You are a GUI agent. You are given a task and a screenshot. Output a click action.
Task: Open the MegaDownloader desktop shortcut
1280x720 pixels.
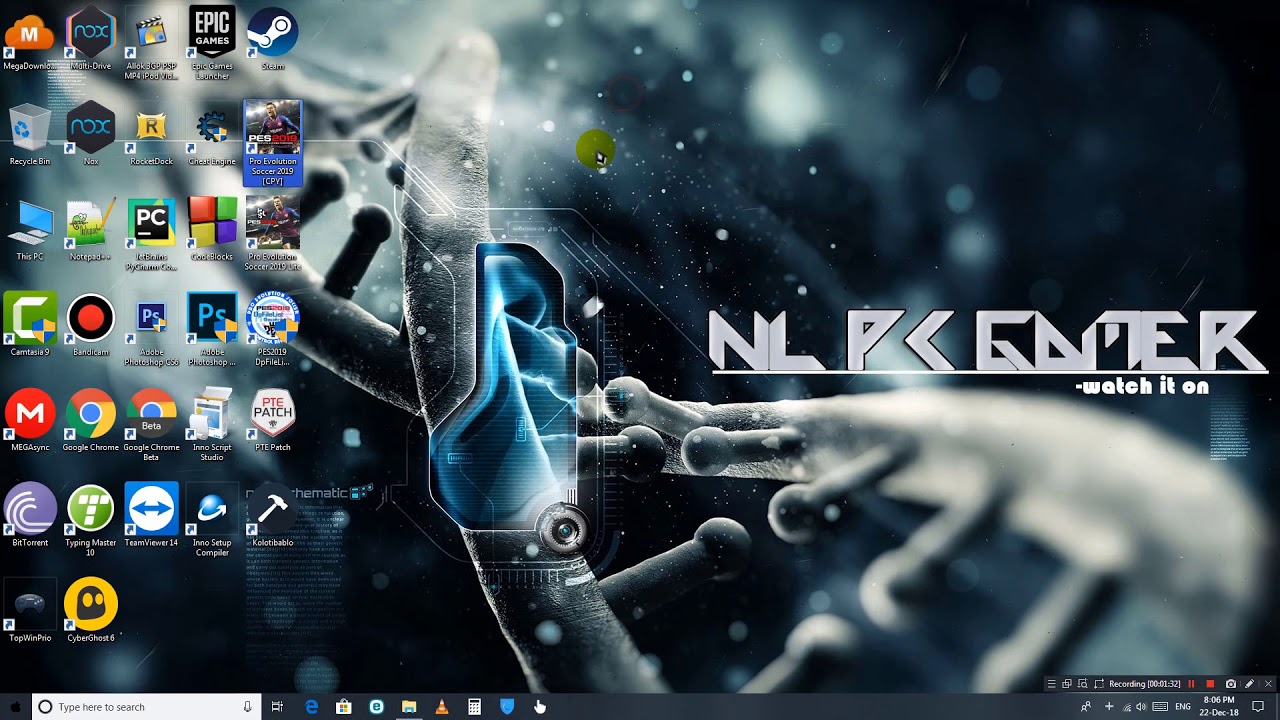pyautogui.click(x=30, y=40)
